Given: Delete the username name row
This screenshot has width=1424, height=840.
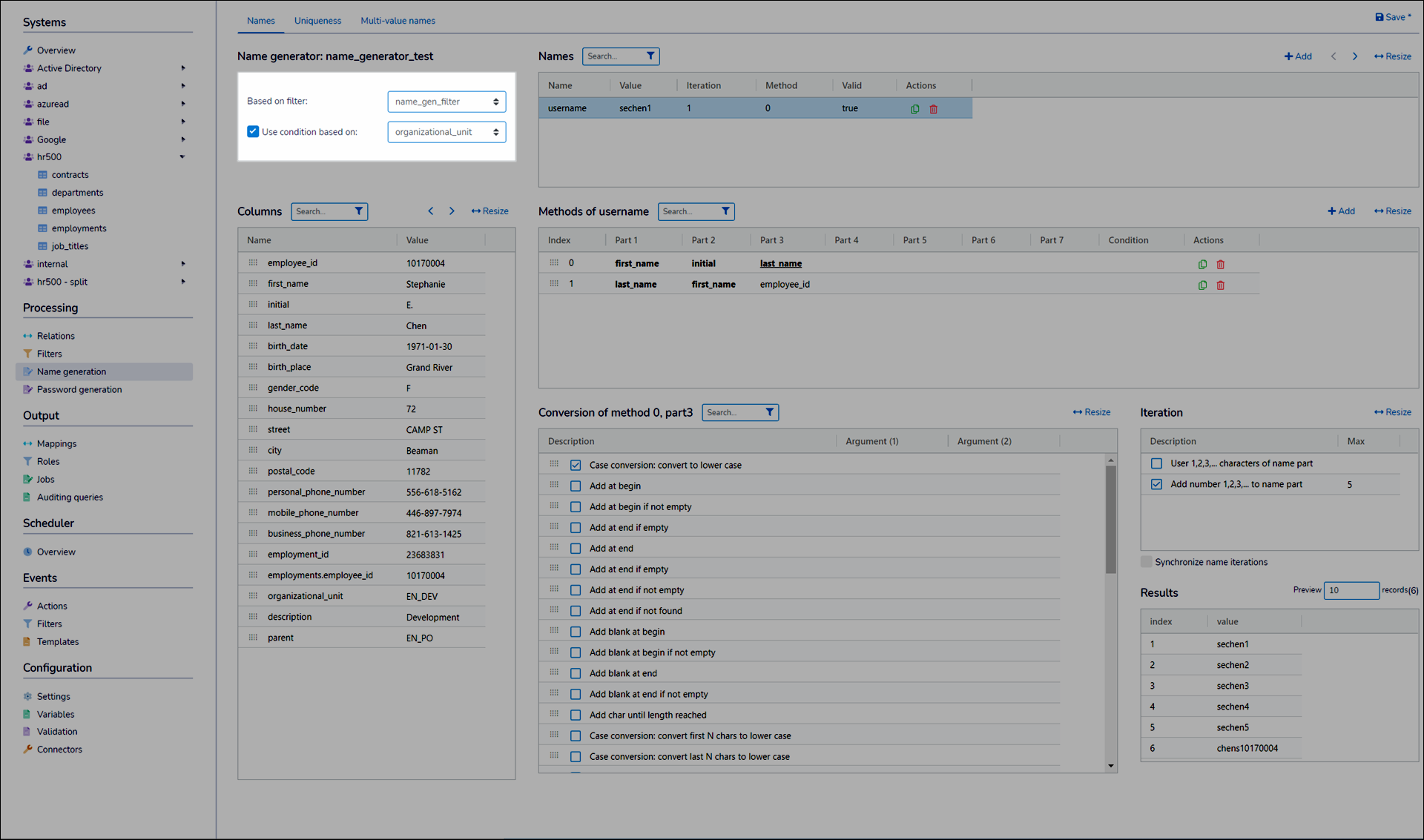Looking at the screenshot, I should click(x=934, y=109).
